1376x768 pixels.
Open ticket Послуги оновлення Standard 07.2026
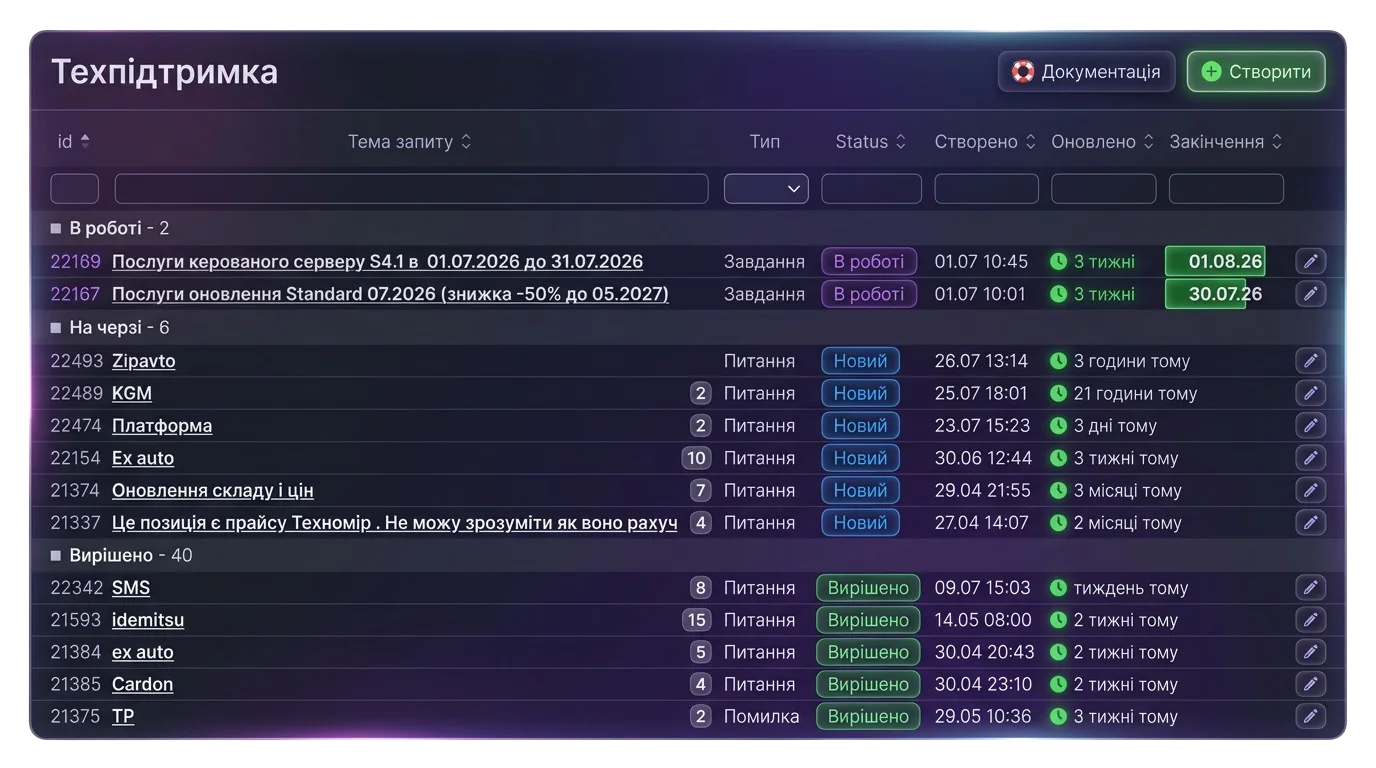(390, 294)
